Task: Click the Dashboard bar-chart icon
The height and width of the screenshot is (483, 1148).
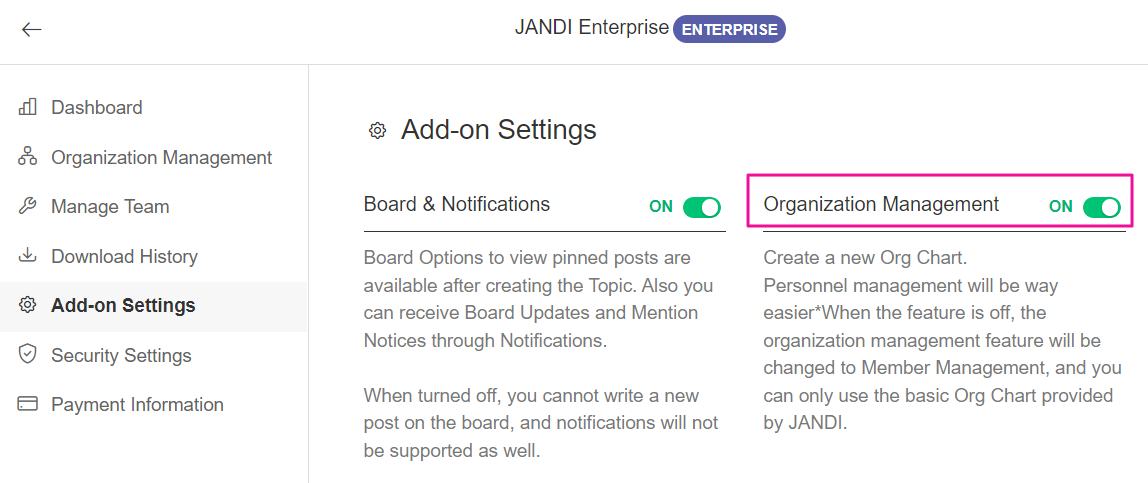Action: (x=28, y=107)
